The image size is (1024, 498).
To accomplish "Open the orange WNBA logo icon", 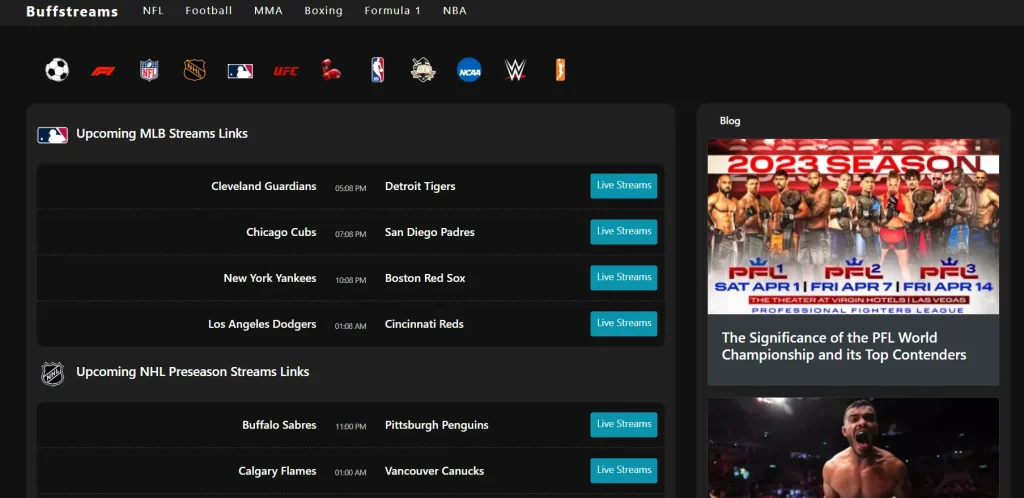I will tap(560, 70).
